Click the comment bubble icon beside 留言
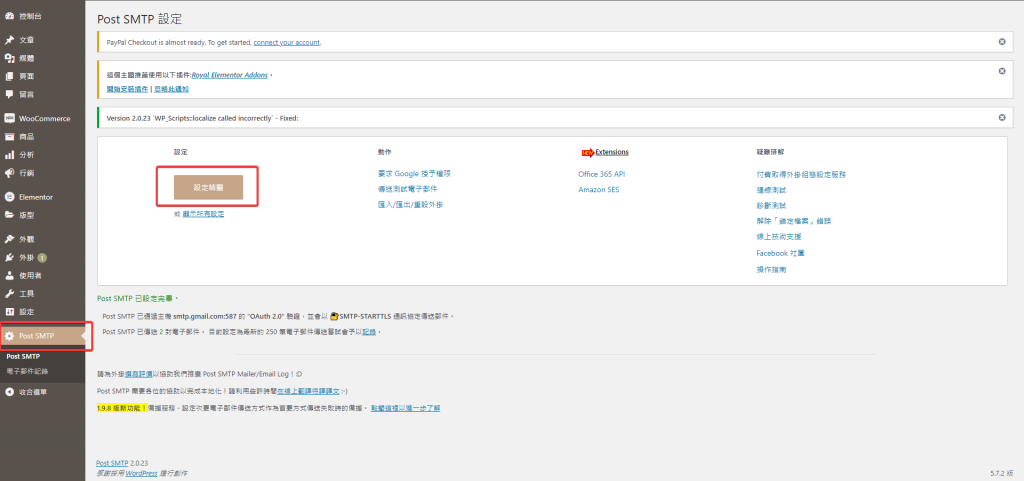1024x481 pixels. coord(10,94)
